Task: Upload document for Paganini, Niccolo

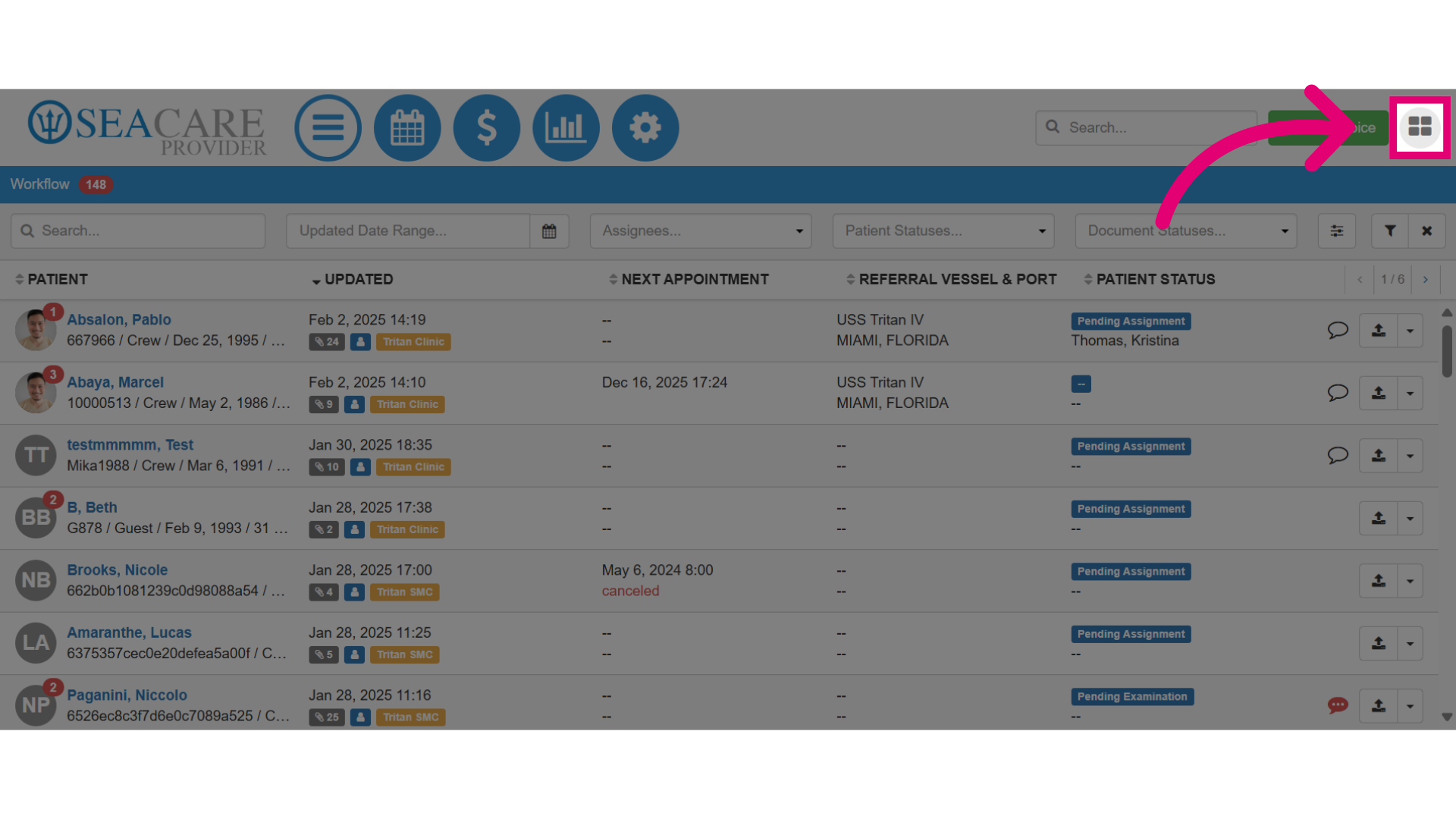Action: point(1379,706)
